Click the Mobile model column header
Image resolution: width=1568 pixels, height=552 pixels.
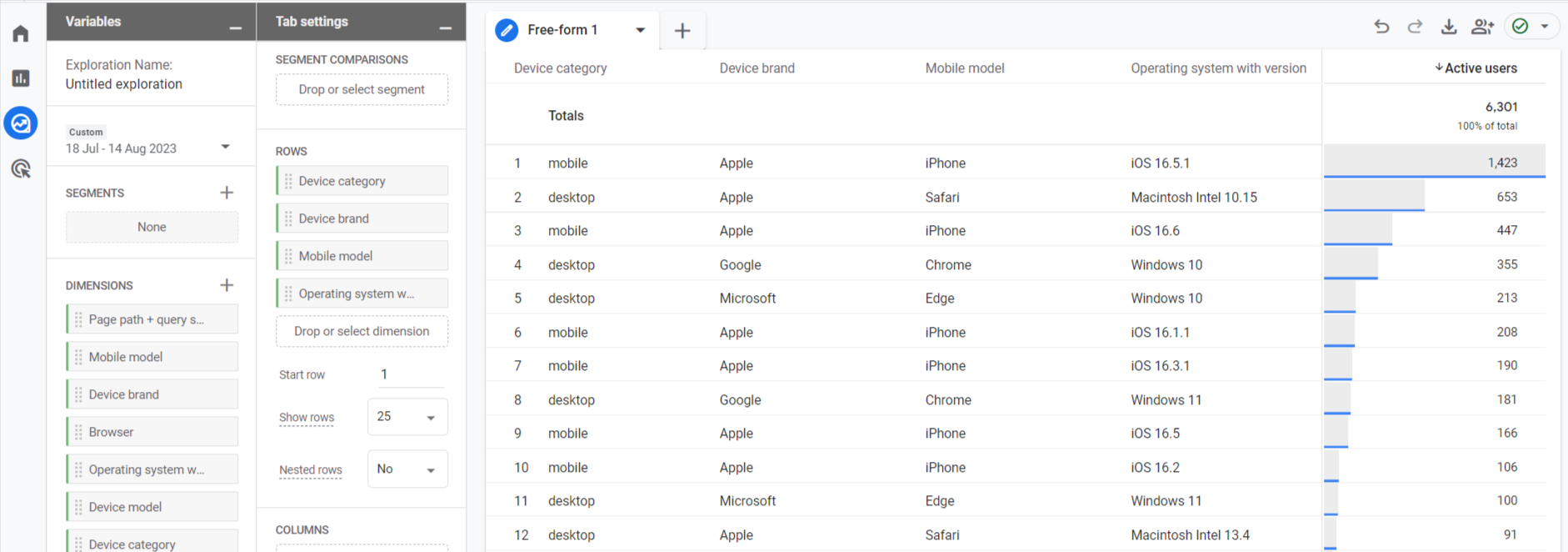click(x=964, y=68)
